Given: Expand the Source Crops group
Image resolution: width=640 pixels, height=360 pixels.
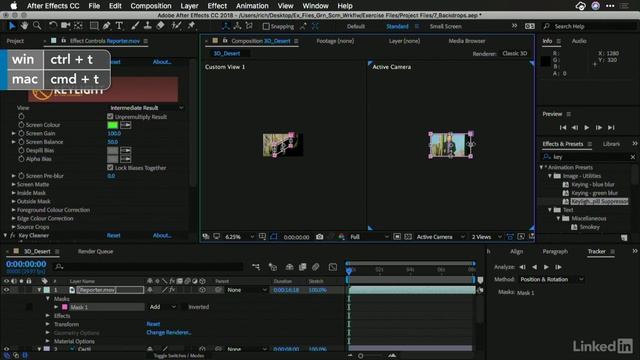Looking at the screenshot, I should 13,227.
